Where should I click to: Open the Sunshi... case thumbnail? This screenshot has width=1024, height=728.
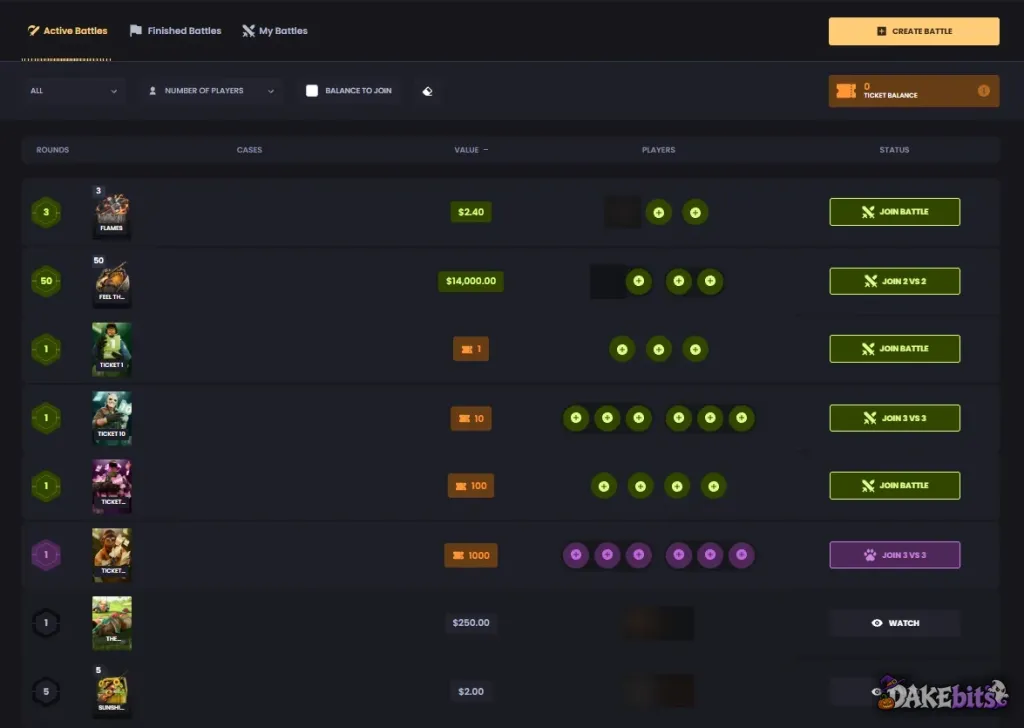pyautogui.click(x=112, y=691)
